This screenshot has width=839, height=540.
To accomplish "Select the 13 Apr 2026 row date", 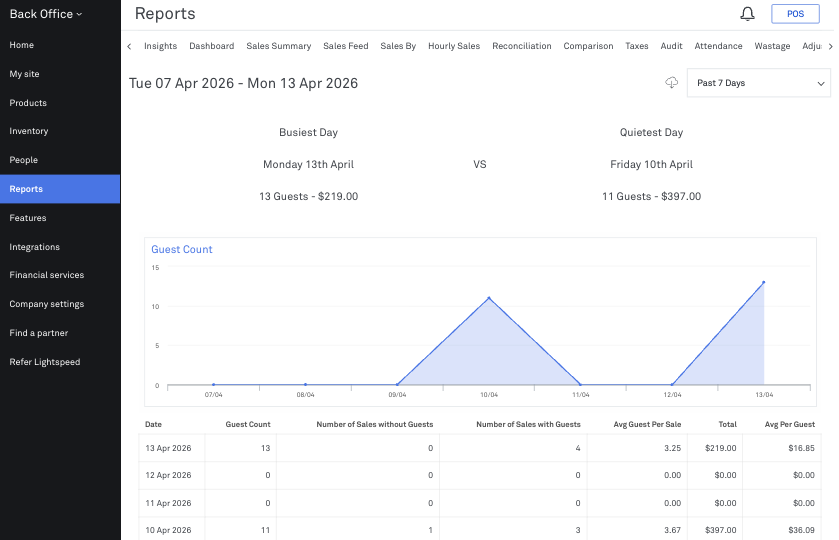I will 168,448.
